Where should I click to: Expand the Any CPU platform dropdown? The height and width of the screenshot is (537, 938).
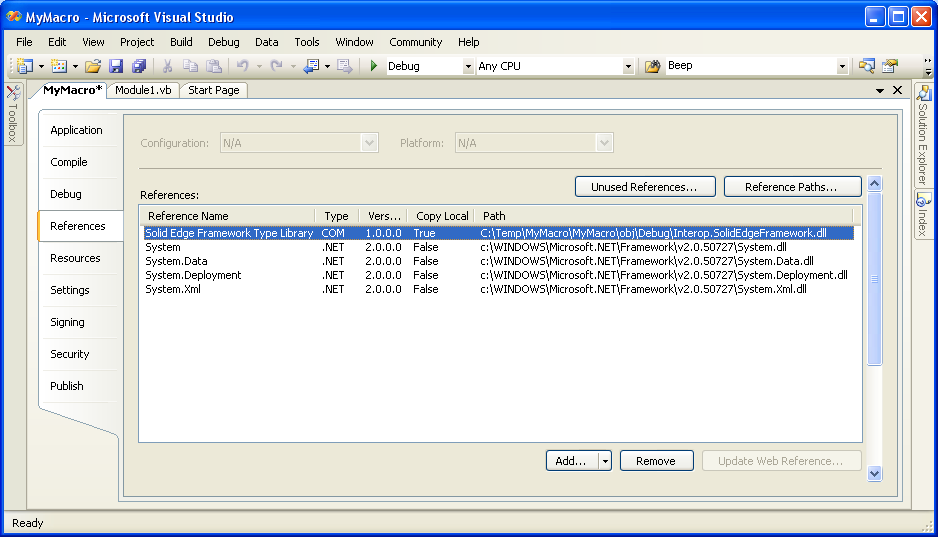pyautogui.click(x=628, y=67)
